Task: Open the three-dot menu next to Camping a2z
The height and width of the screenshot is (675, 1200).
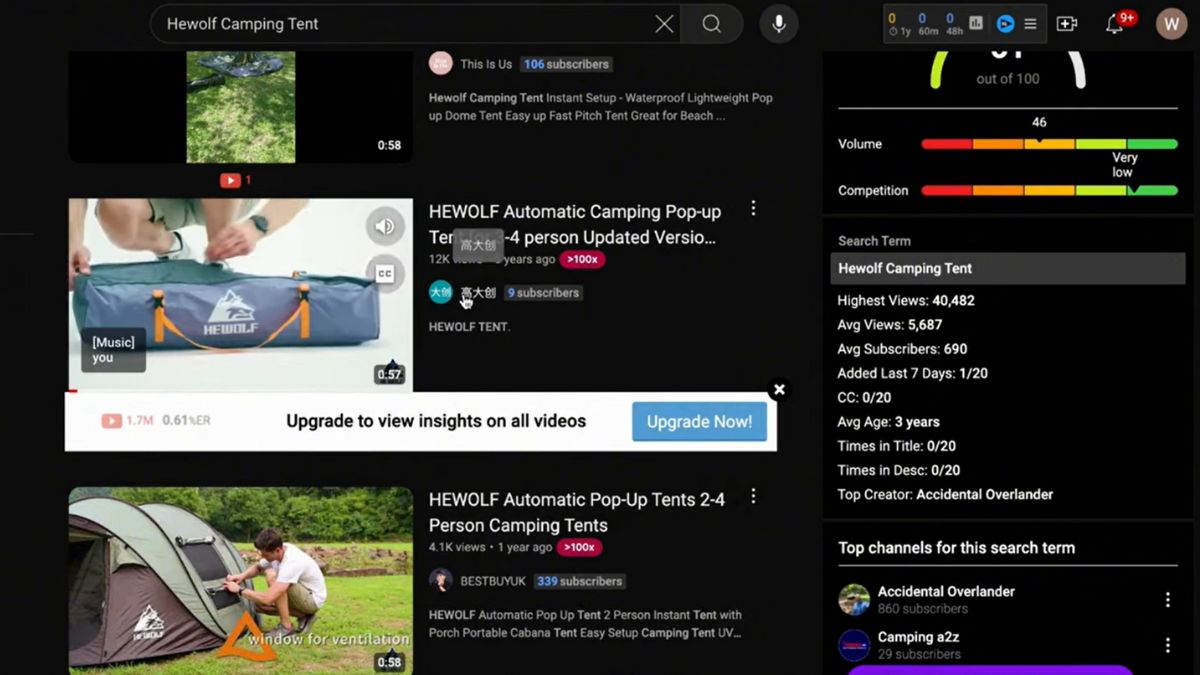Action: click(1167, 645)
